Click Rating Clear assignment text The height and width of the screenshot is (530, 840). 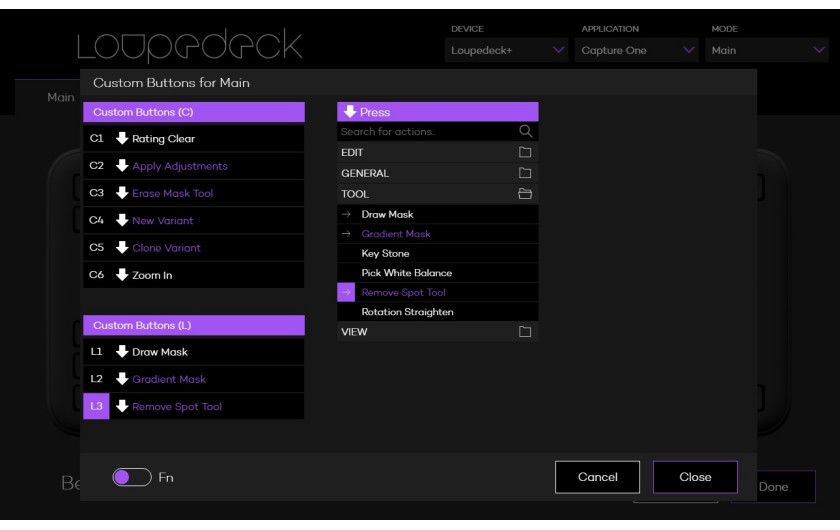pyautogui.click(x=163, y=138)
